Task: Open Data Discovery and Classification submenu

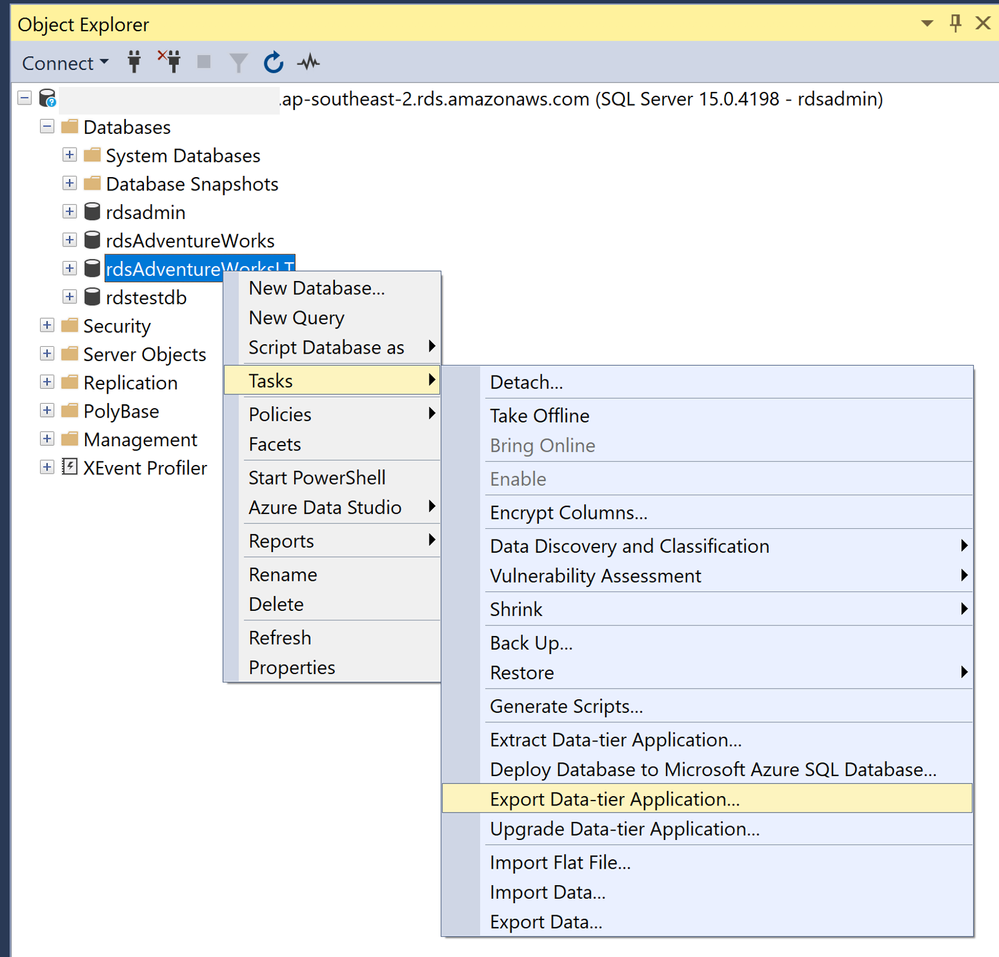Action: (708, 546)
